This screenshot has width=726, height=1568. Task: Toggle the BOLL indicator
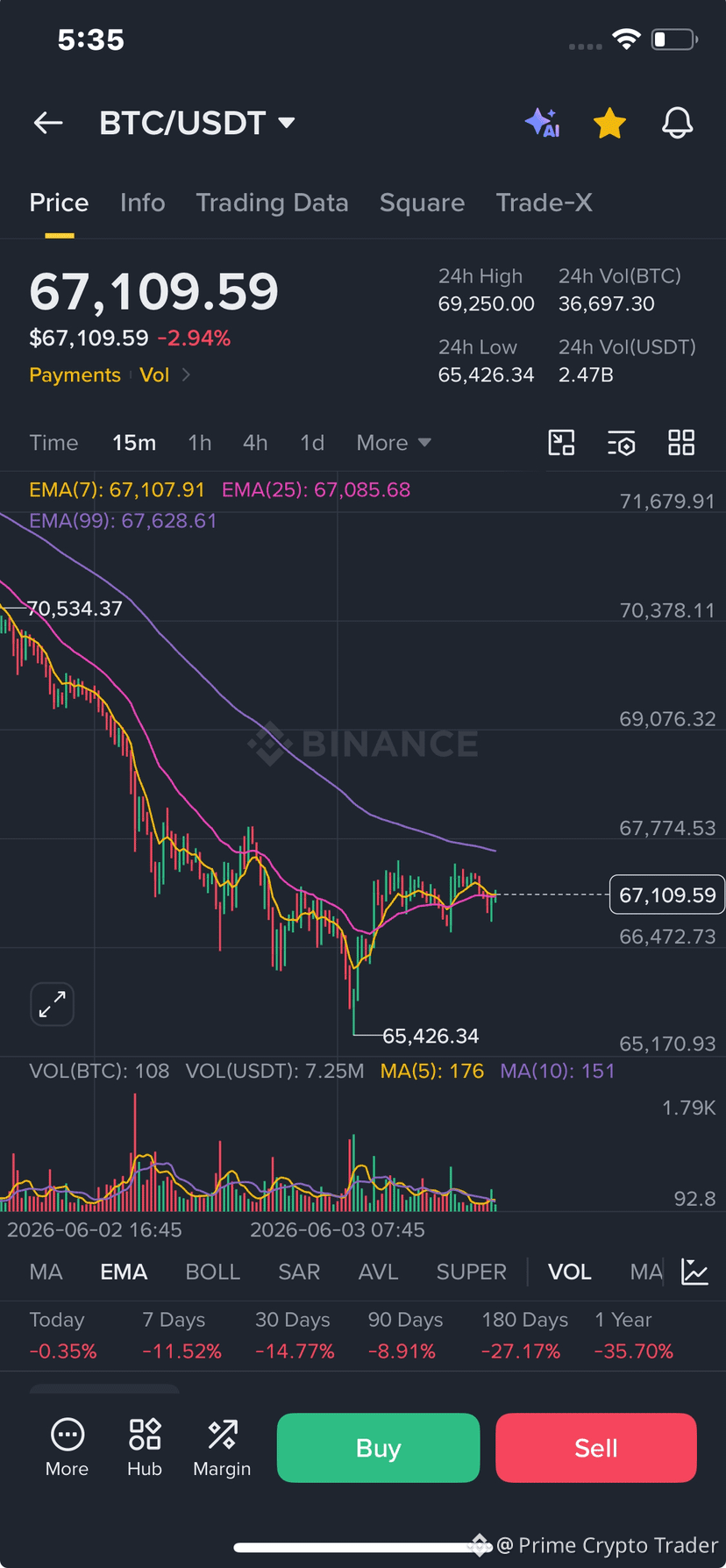(213, 1272)
